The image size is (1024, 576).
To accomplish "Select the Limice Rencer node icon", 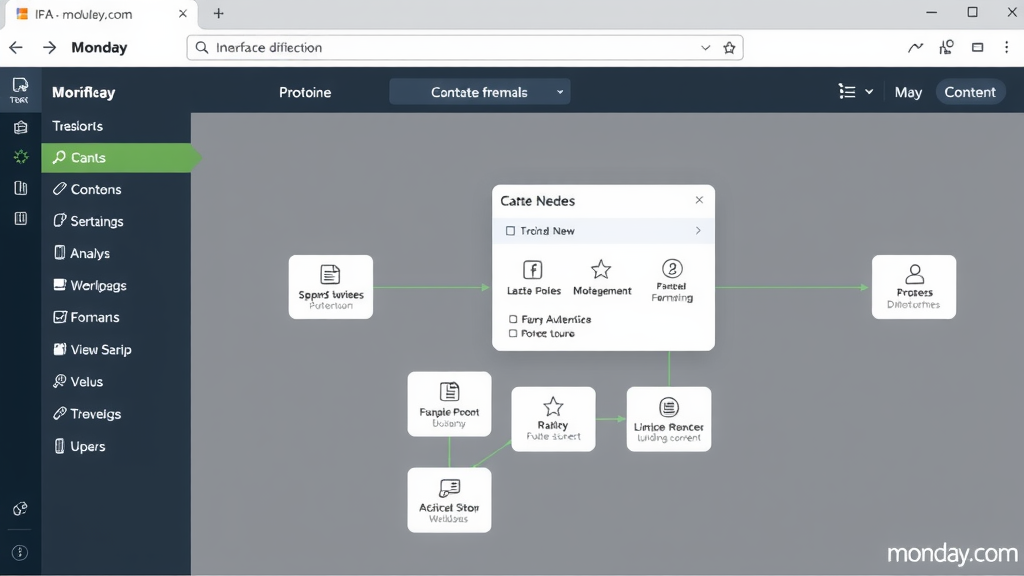I will 669,407.
